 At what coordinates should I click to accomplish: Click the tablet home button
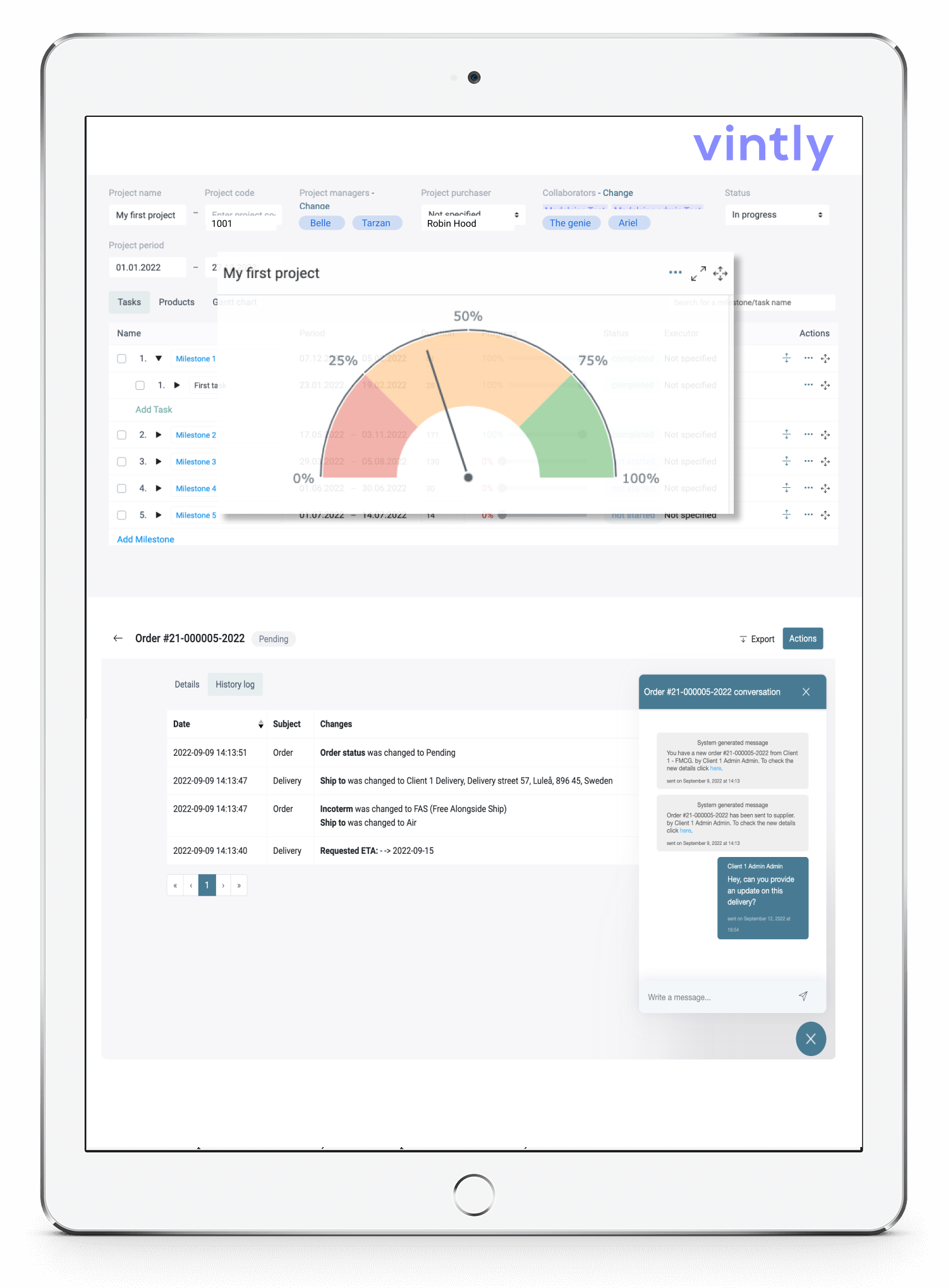click(473, 1194)
